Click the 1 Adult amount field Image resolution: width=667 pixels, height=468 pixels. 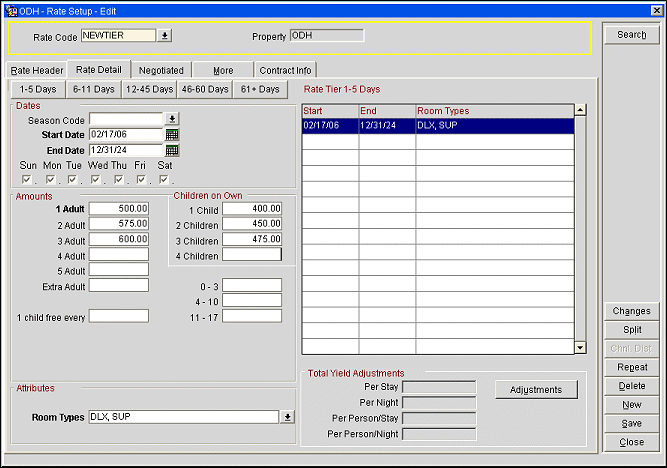[x=119, y=209]
